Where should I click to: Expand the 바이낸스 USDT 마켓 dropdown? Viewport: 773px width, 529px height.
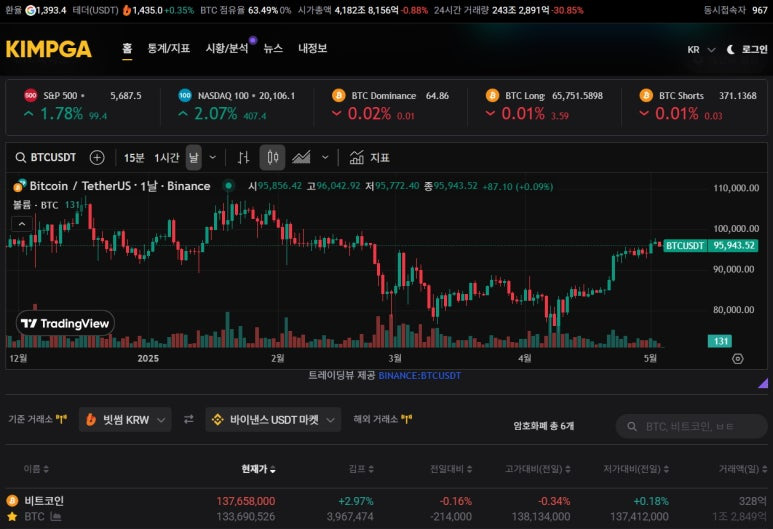[x=273, y=420]
